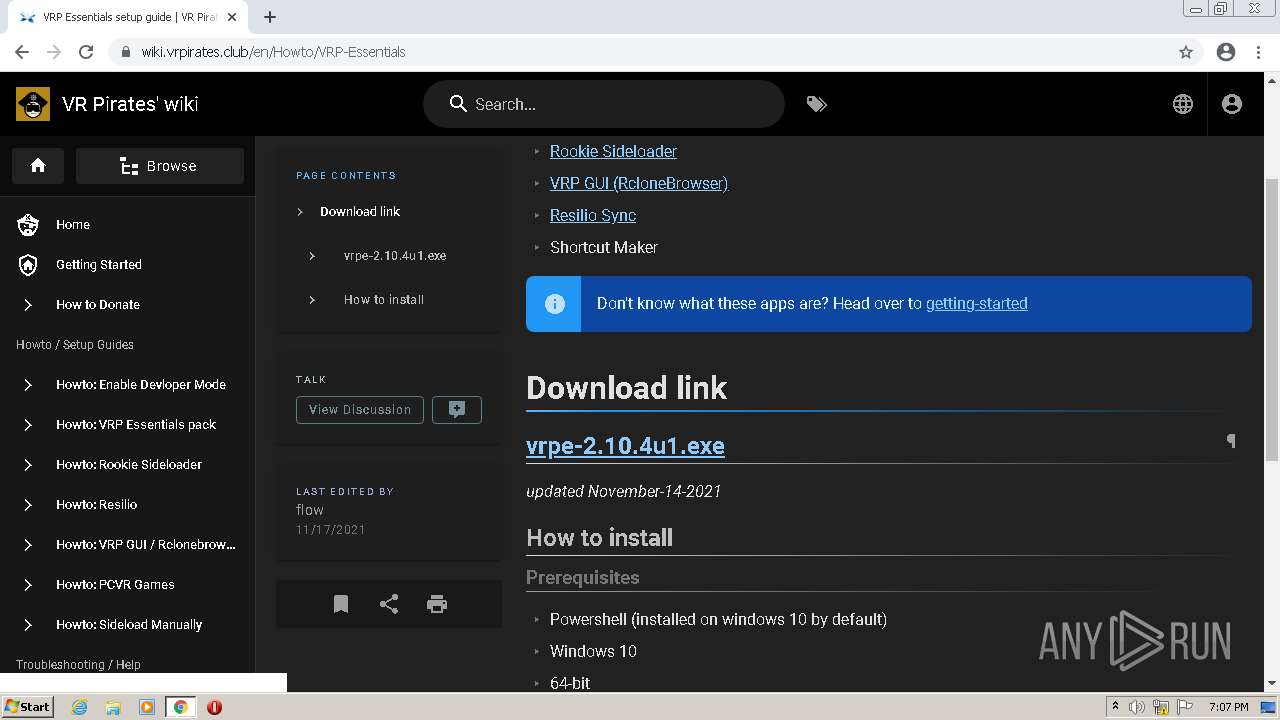Click the Chrome address bar URL

click(x=273, y=52)
